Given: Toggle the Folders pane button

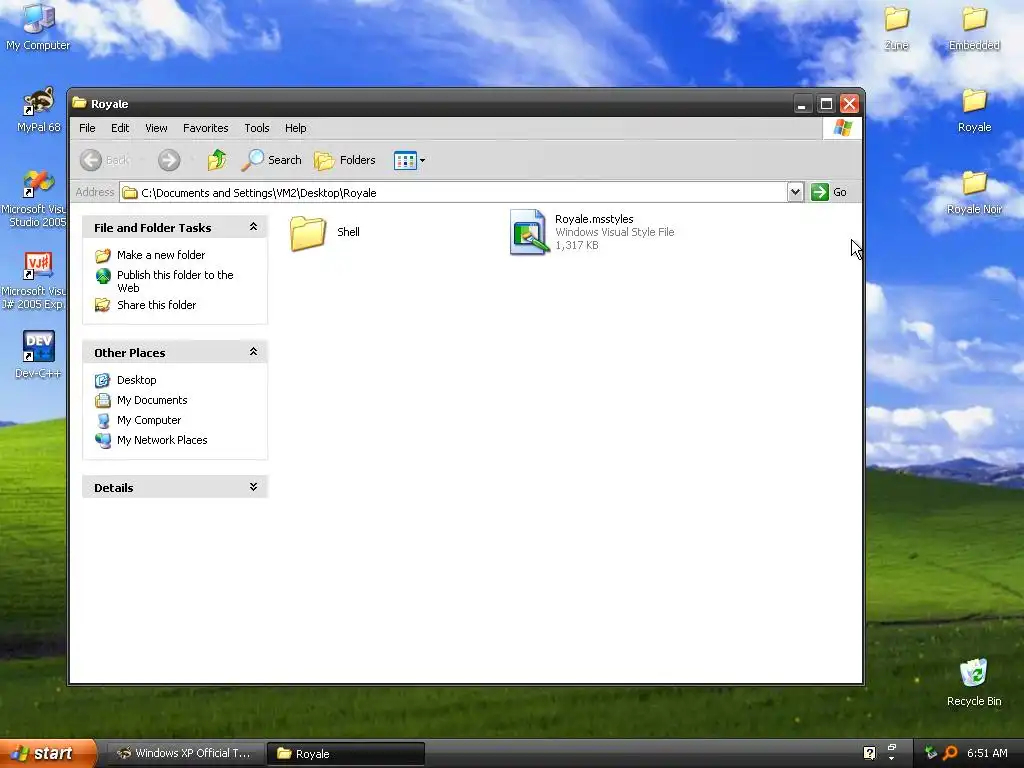Looking at the screenshot, I should 345,160.
